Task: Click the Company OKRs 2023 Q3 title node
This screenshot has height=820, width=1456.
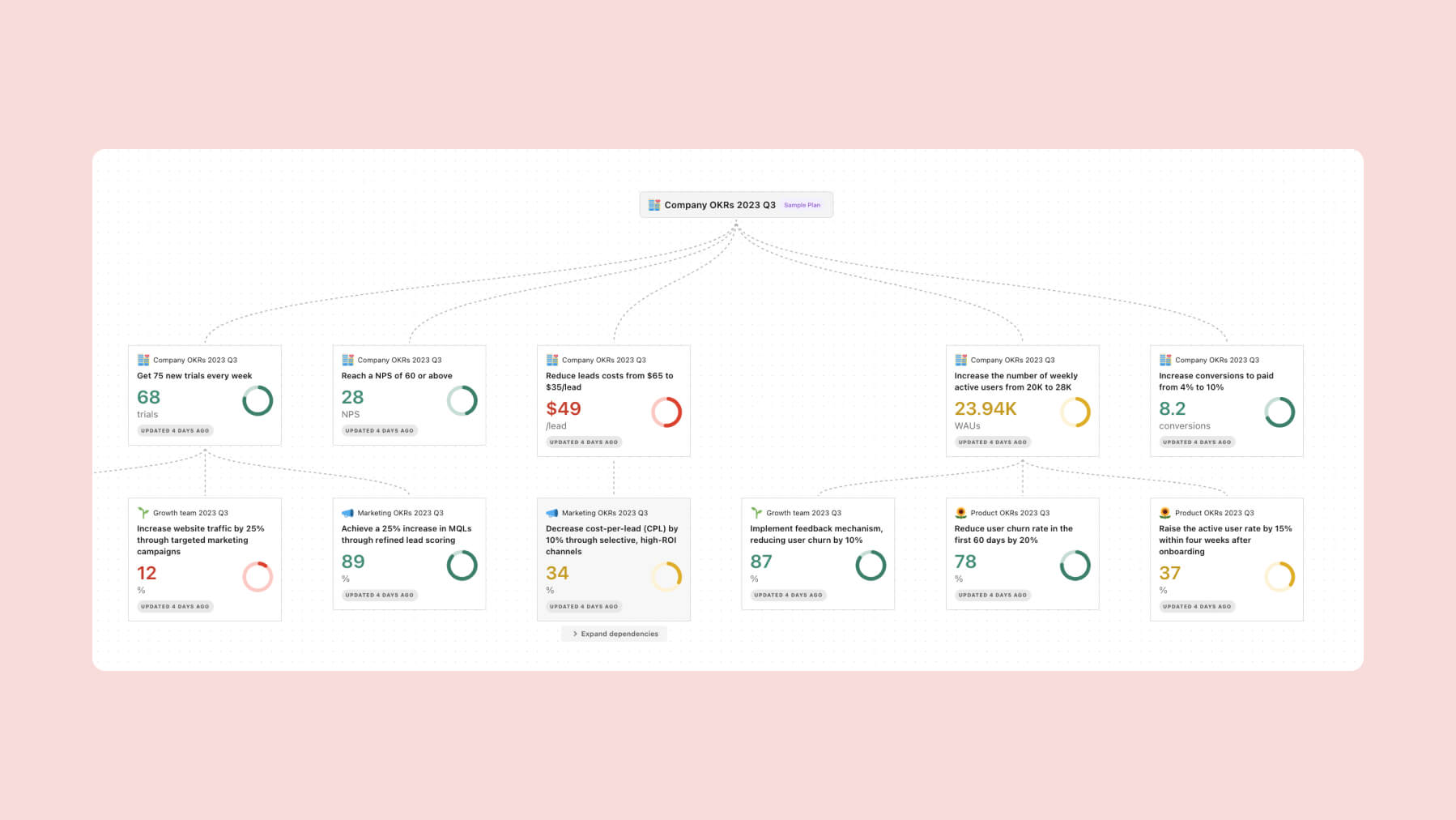Action: pos(718,205)
